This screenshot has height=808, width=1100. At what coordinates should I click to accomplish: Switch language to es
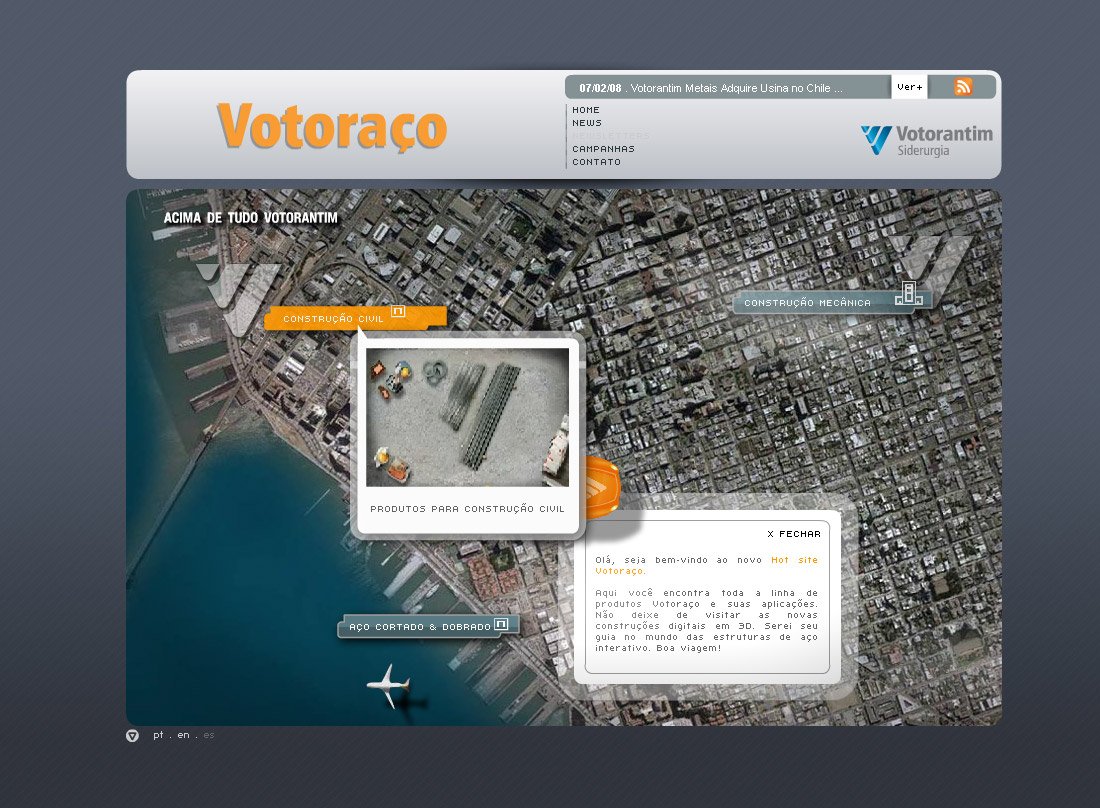pyautogui.click(x=208, y=735)
